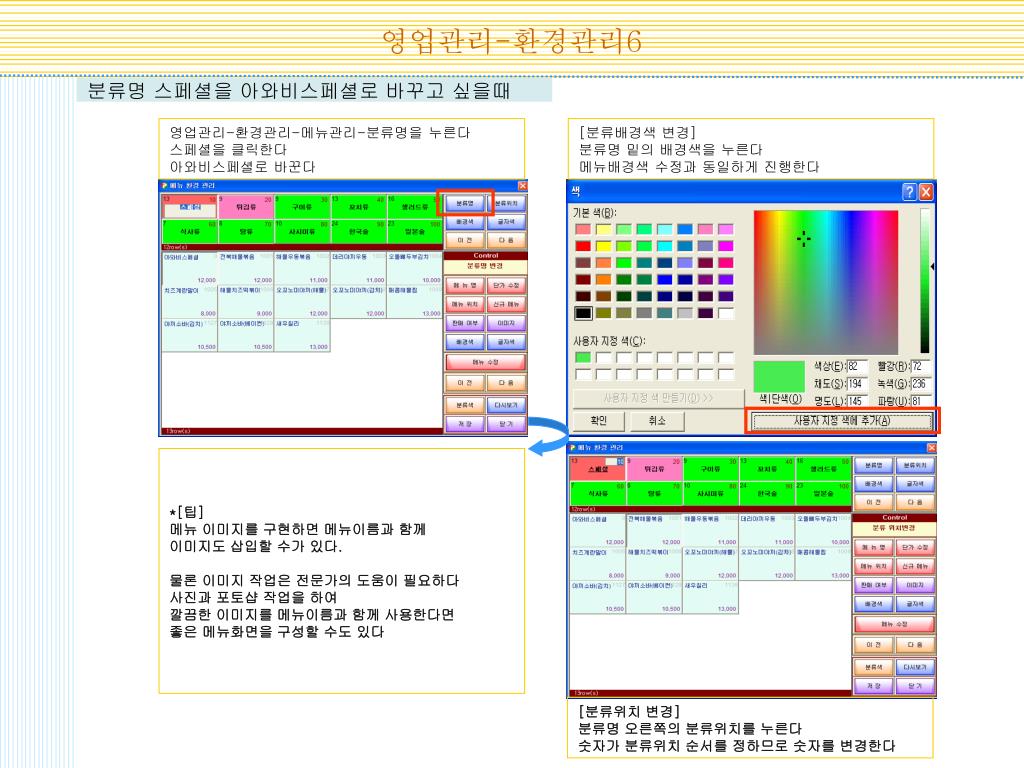Image resolution: width=1024 pixels, height=768 pixels.
Task: Click 아와비스페셜 menu tile in 분류명 변경 window
Action: tap(189, 268)
